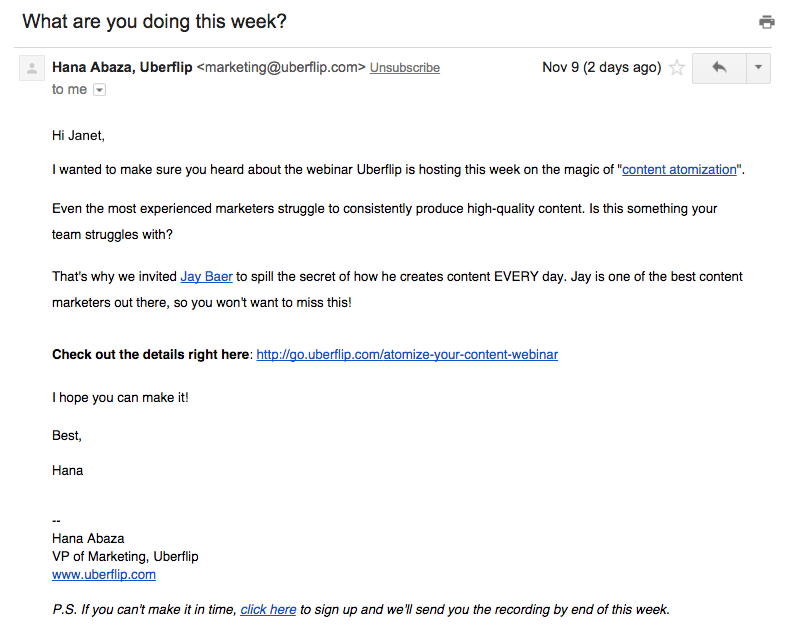Print this email using the printer icon
Viewport: 795px width, 625px height.
tap(767, 22)
